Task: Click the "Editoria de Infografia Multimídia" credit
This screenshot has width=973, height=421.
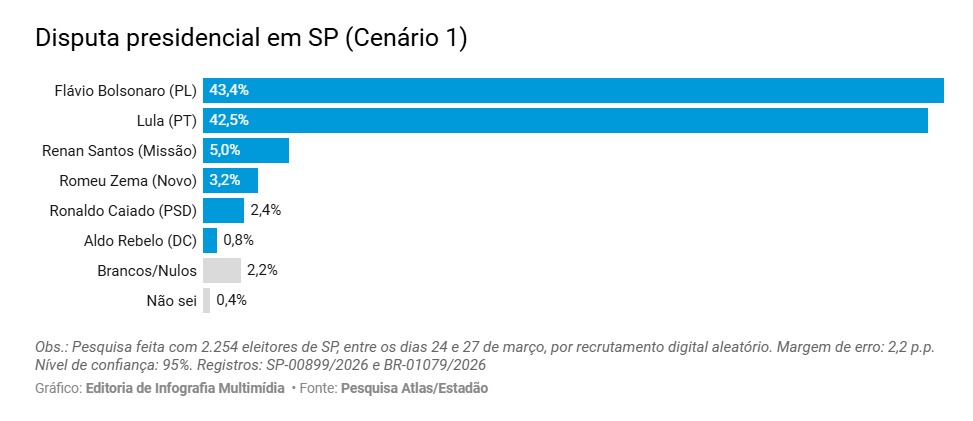Action: [185, 388]
